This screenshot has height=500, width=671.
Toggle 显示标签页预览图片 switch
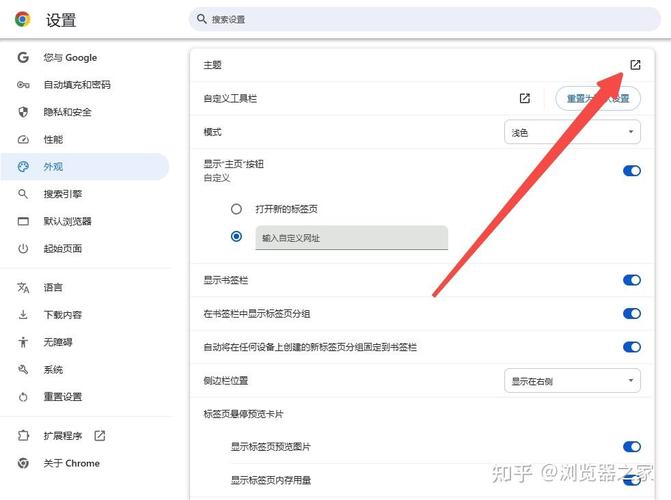(x=632, y=447)
